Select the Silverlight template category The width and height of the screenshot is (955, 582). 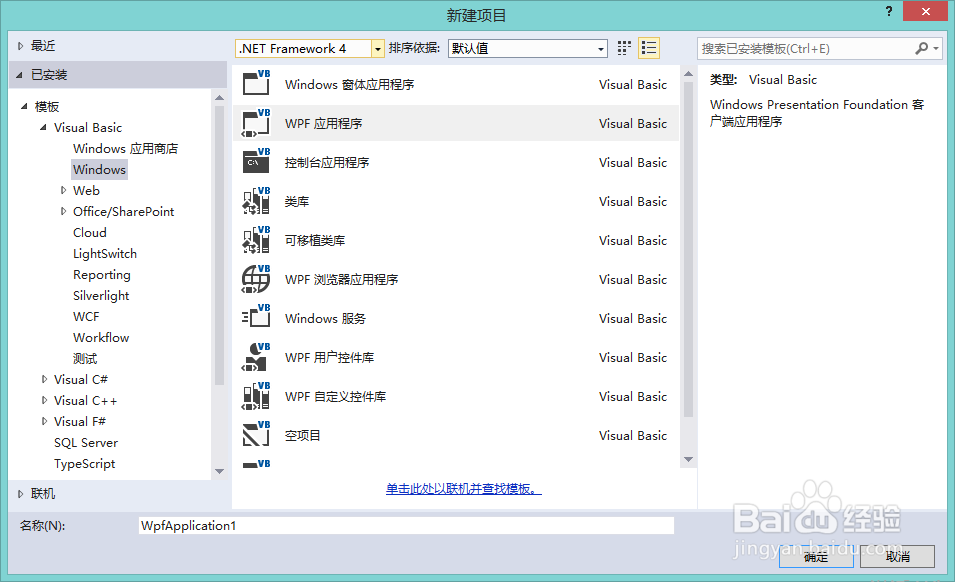pos(101,295)
